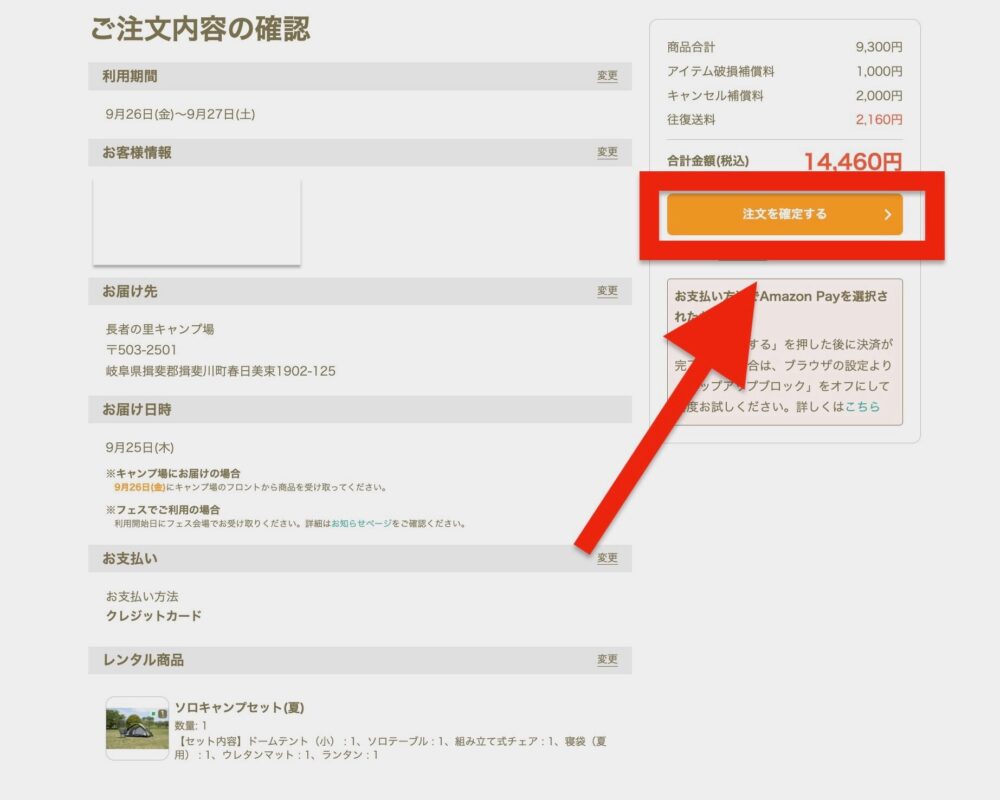The height and width of the screenshot is (800, 1000).
Task: Click the quantity badge on product thumbnail
Action: click(x=162, y=714)
